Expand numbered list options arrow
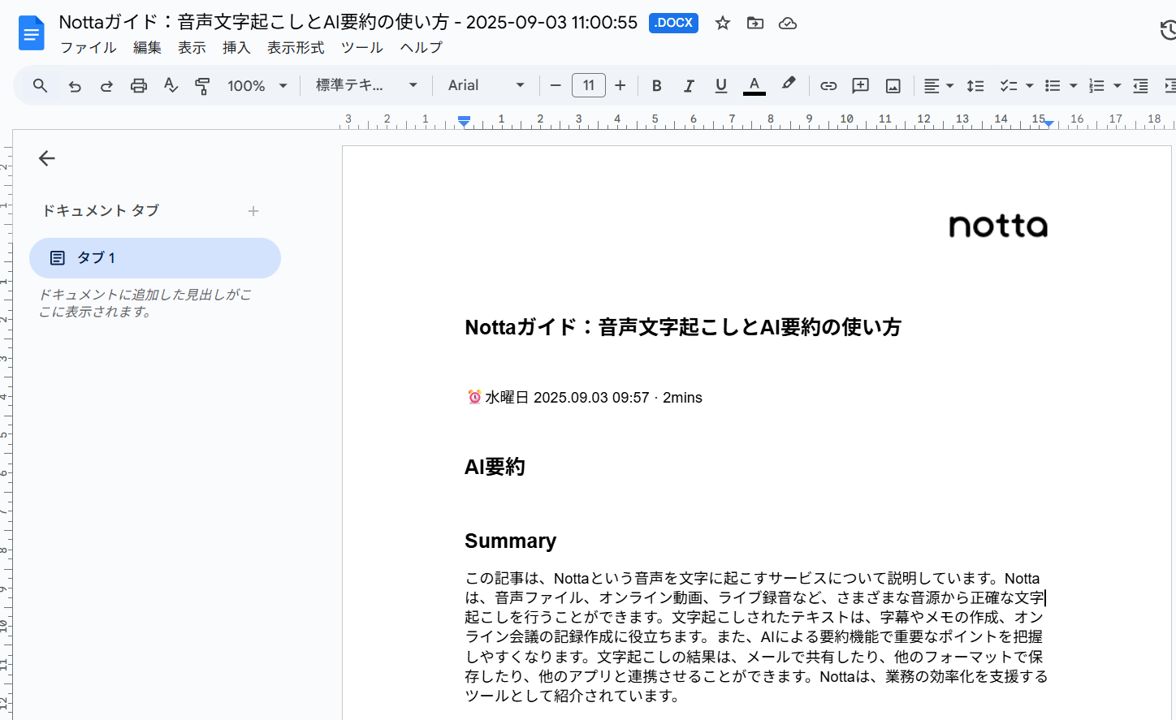This screenshot has height=720, width=1176. click(1117, 86)
